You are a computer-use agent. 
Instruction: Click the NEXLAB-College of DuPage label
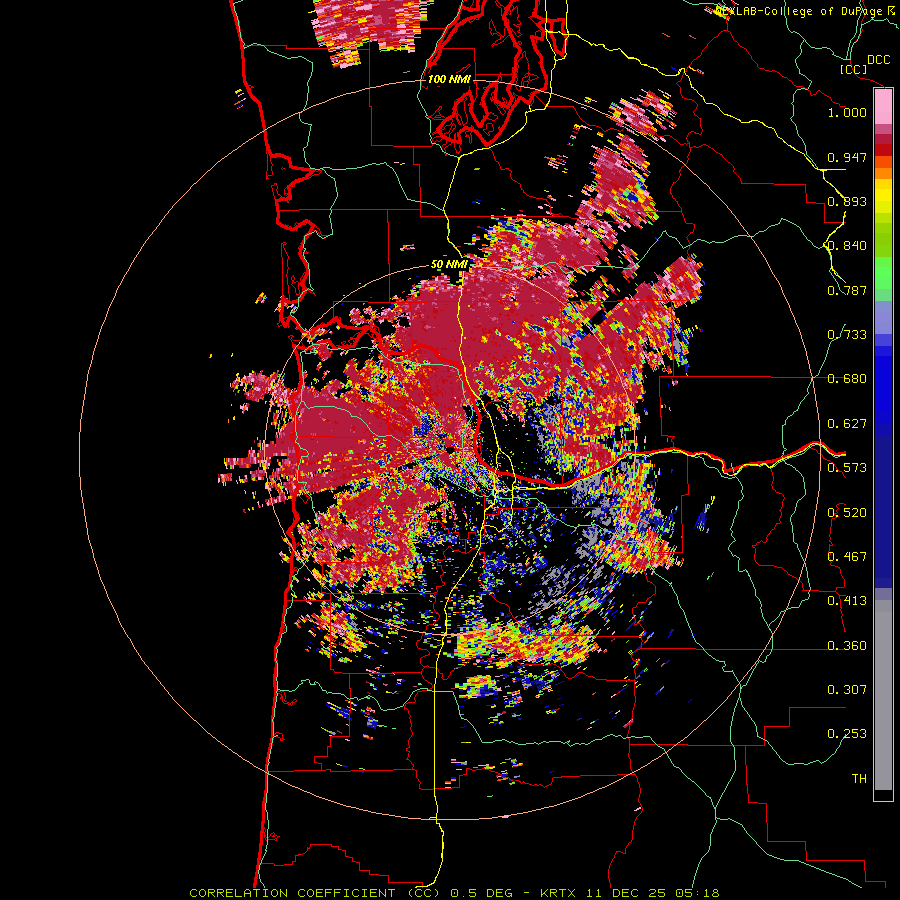point(800,11)
